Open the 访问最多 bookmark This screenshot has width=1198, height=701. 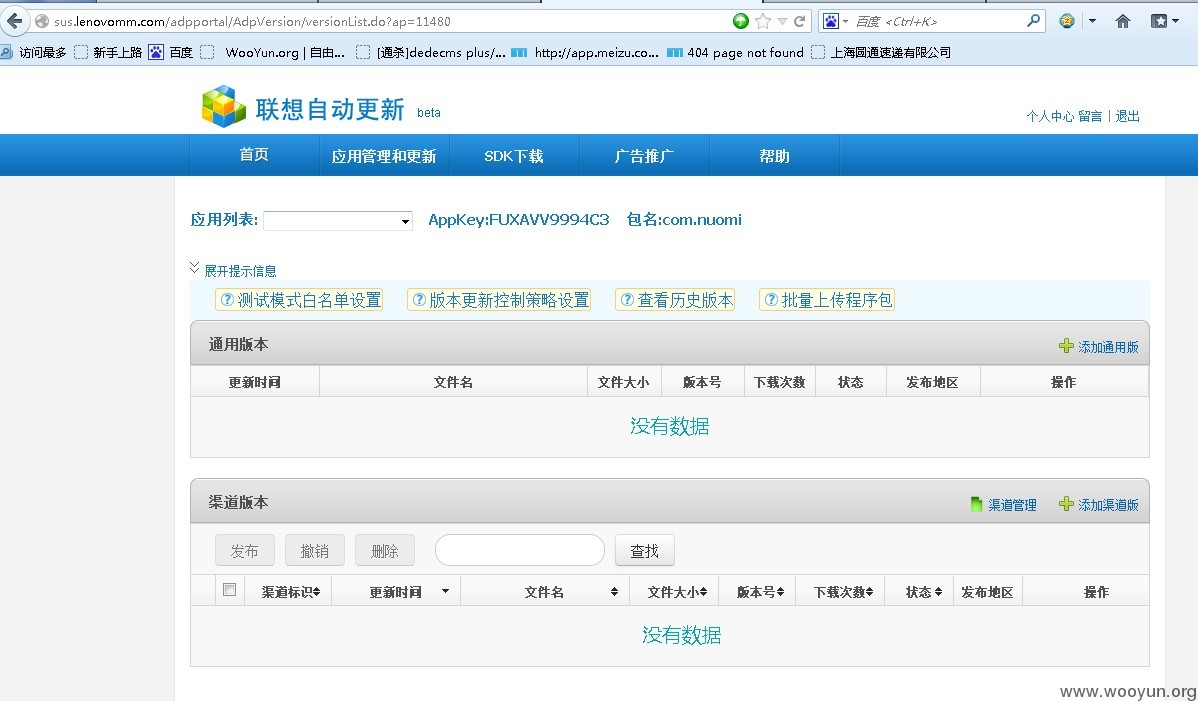coord(34,53)
